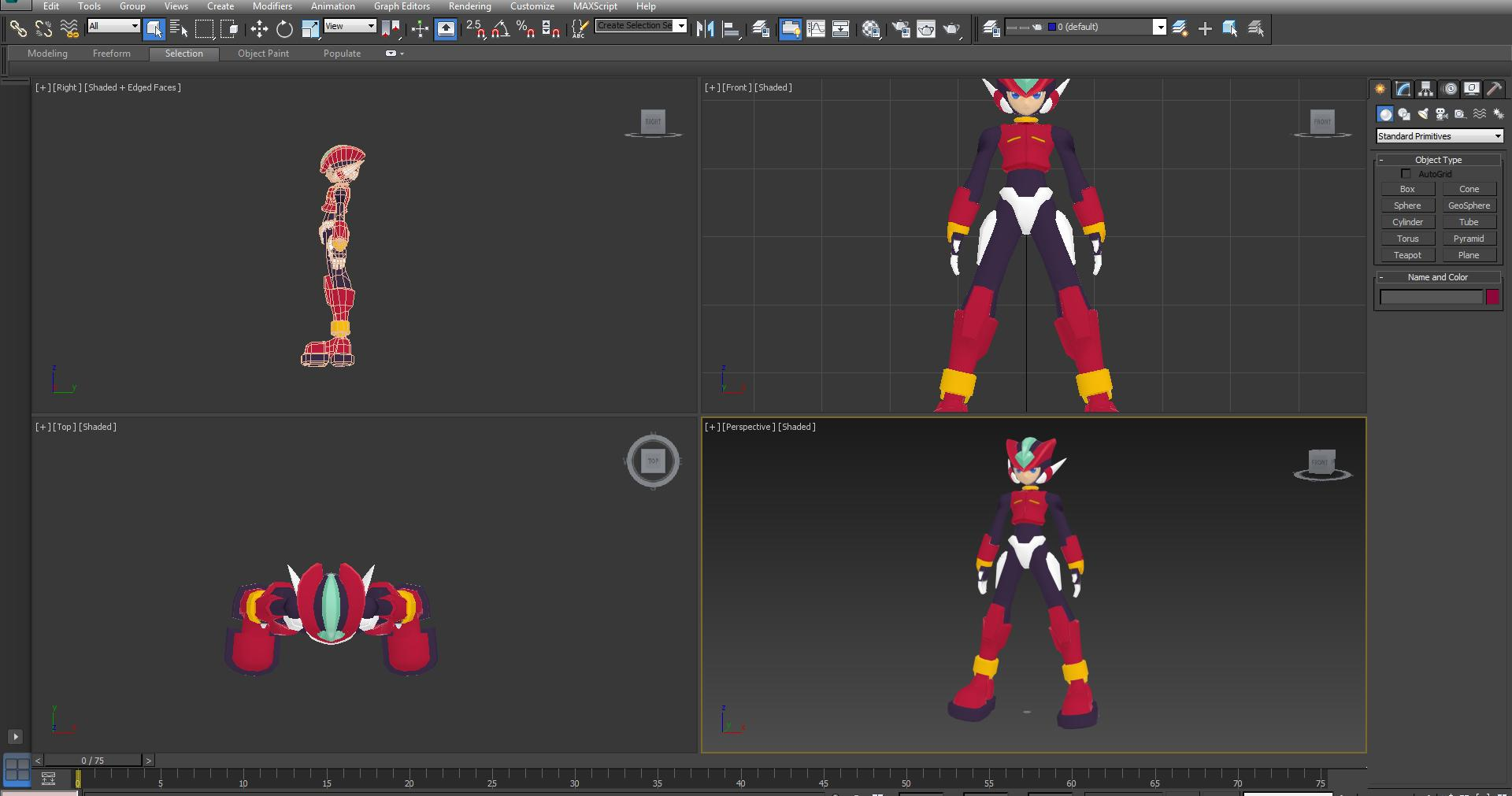Open the Material Editor
This screenshot has height=796, width=1512.
point(871,29)
